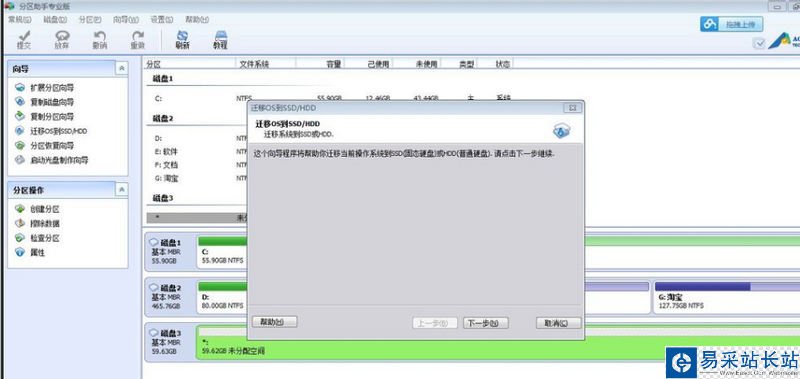The height and width of the screenshot is (379, 800).
Task: Toggle the checkbox beside the AOMEI logo
Action: pyautogui.click(x=760, y=43)
